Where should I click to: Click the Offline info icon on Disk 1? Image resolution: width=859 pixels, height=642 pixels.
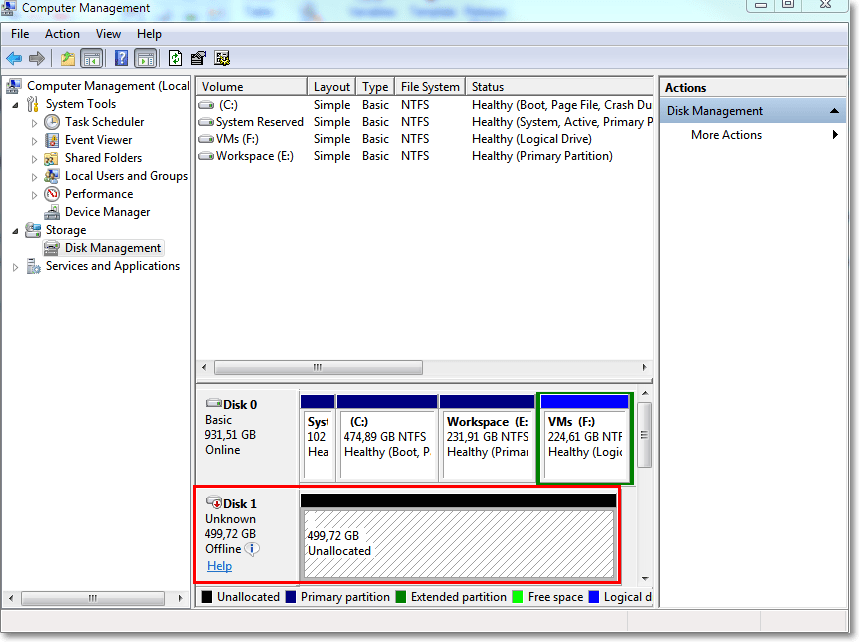point(252,549)
